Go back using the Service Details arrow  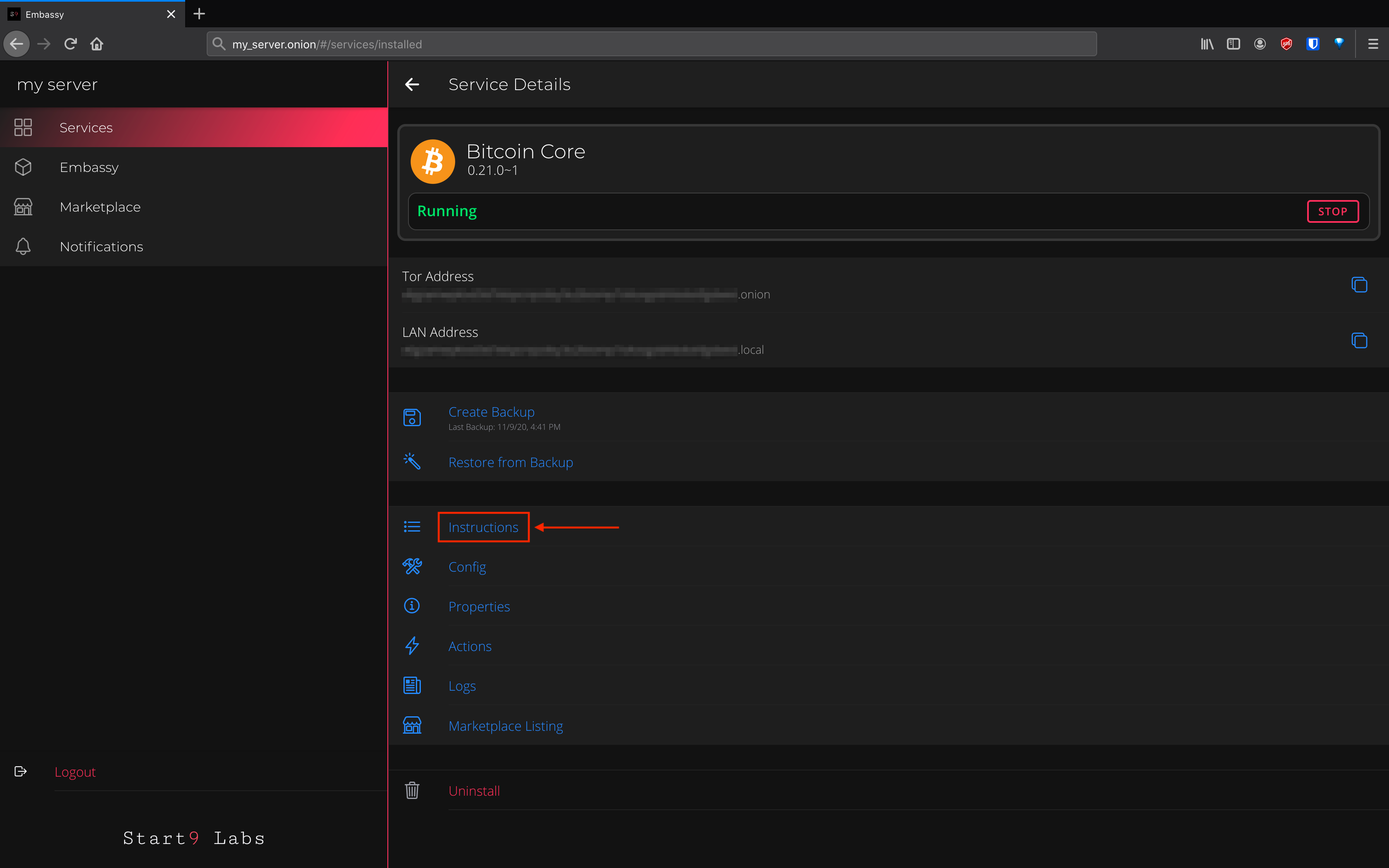click(412, 84)
